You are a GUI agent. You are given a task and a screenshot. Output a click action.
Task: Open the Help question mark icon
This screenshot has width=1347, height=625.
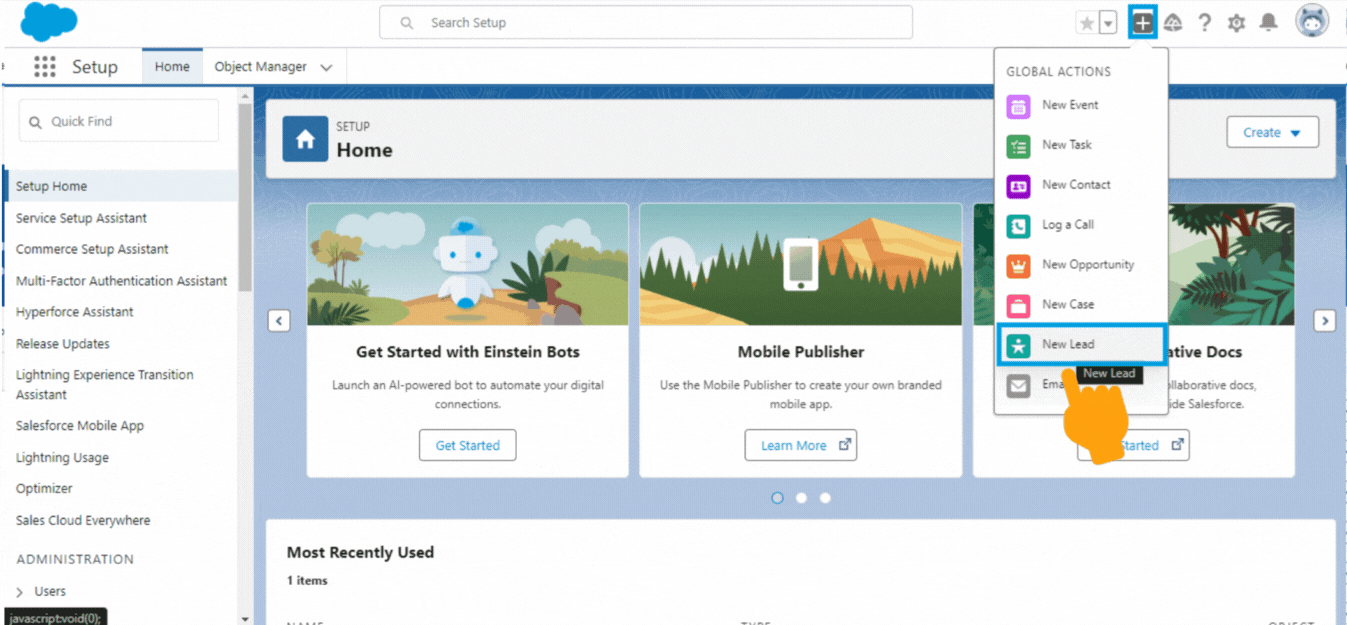tap(1205, 23)
